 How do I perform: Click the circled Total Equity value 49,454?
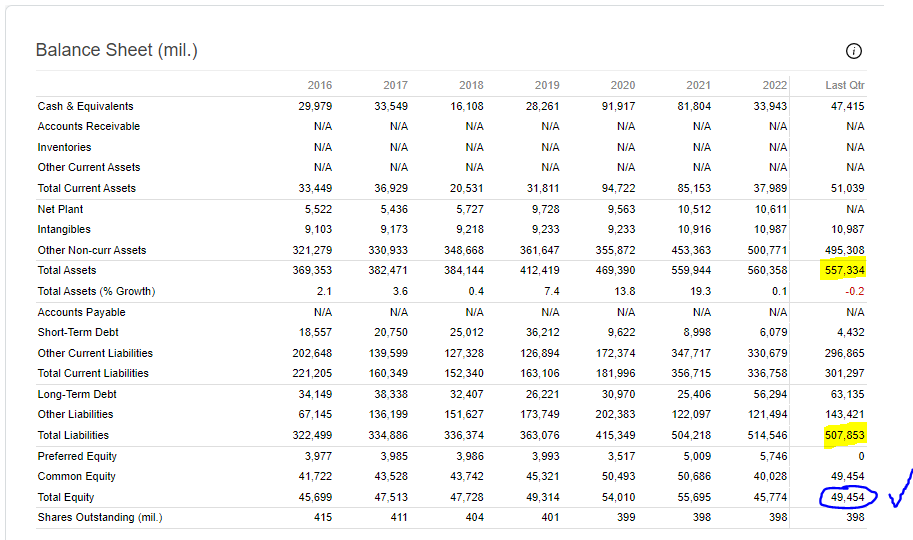(x=848, y=497)
